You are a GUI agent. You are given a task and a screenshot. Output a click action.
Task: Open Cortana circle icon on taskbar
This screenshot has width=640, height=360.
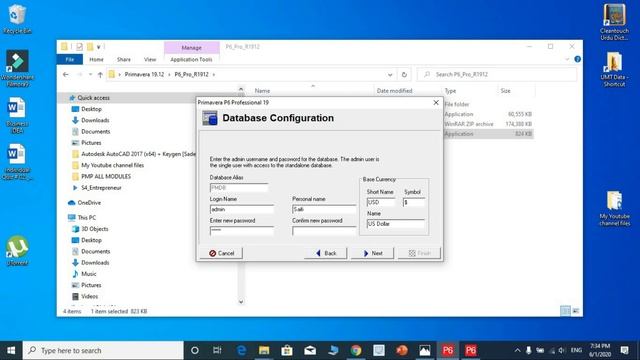pyautogui.click(x=195, y=350)
